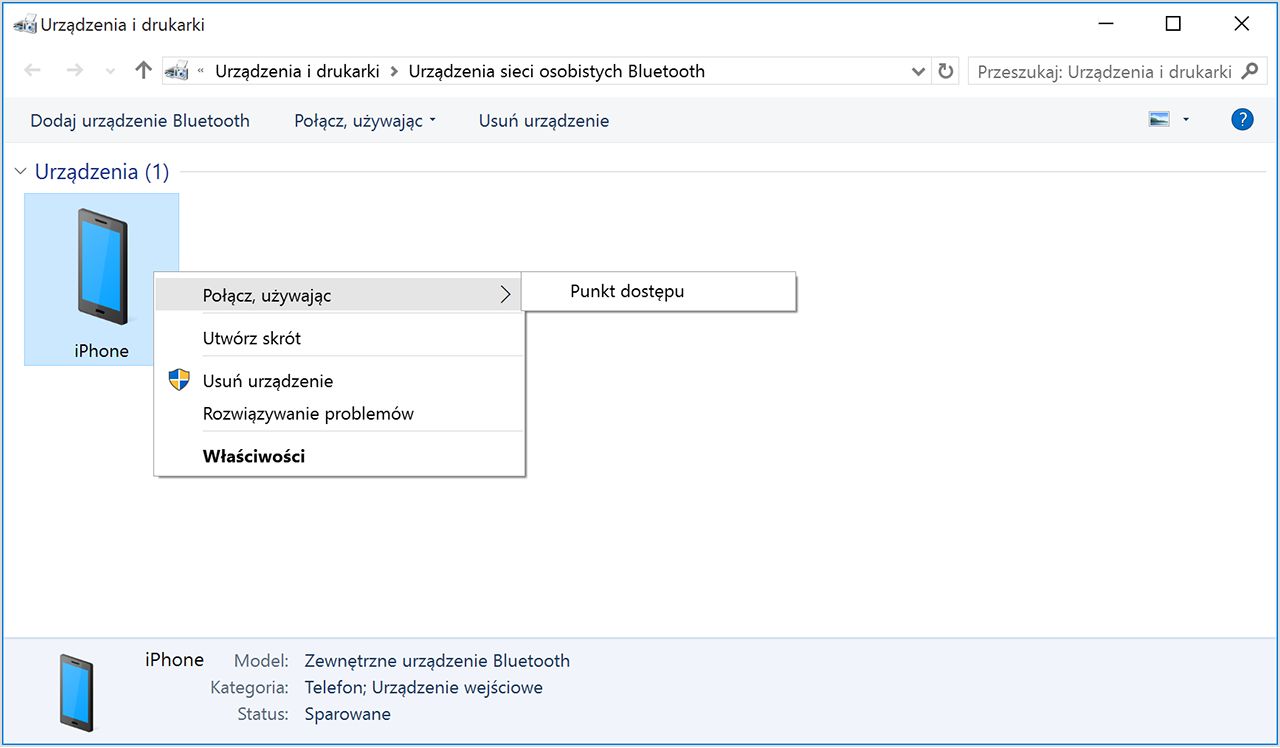Click the iPhone icon in details pane
The image size is (1280, 748).
click(x=76, y=691)
